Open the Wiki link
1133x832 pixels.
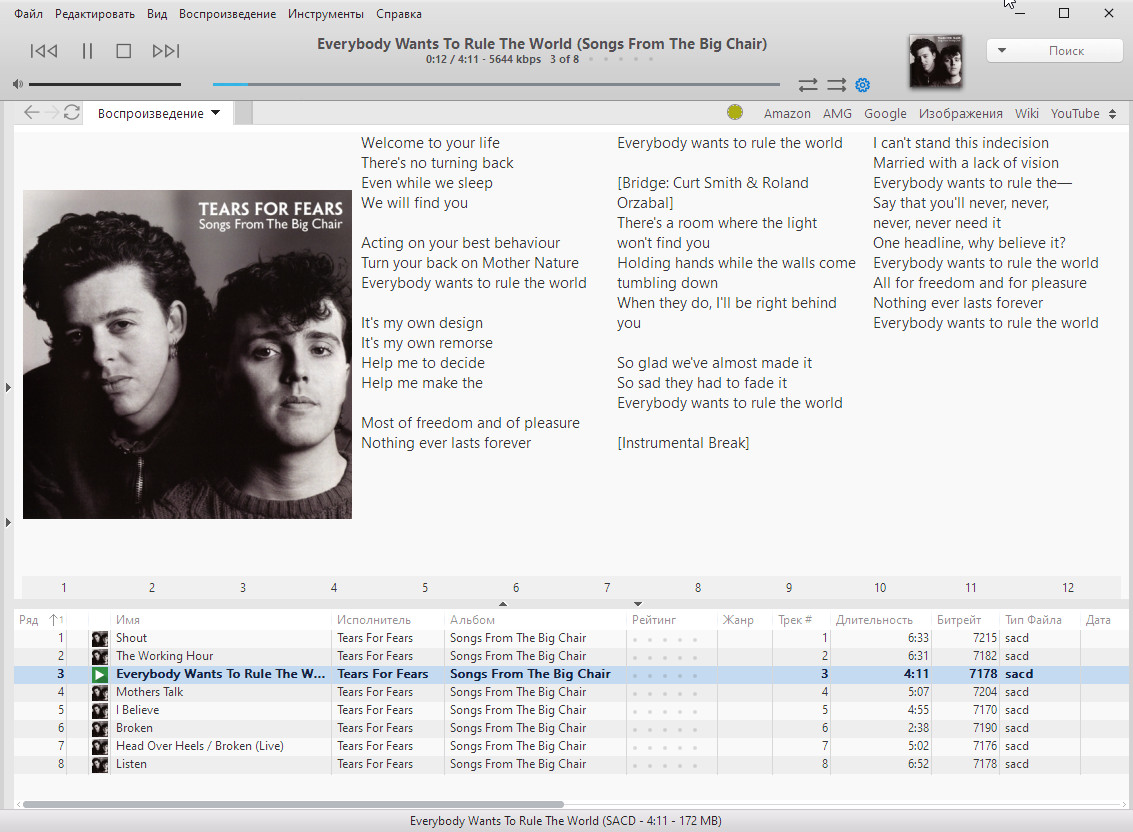(x=1027, y=114)
